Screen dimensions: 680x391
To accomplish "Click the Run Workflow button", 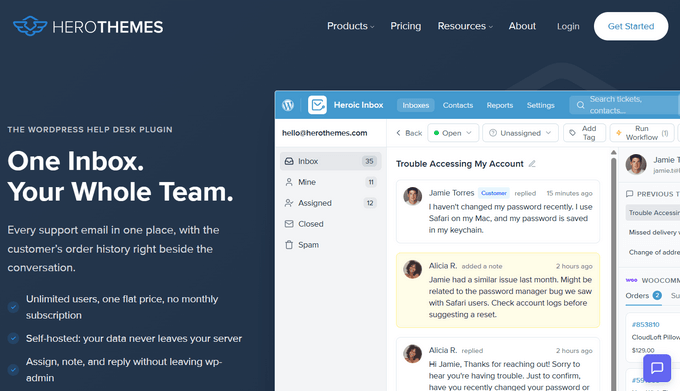I will pos(642,133).
